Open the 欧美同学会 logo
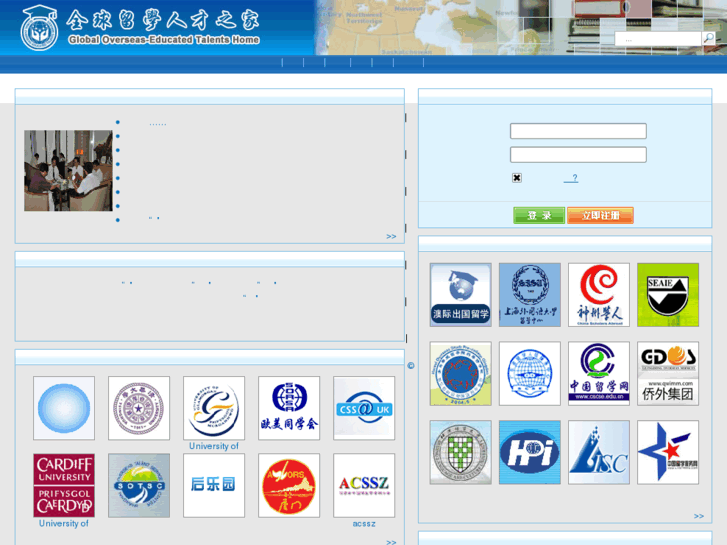Image resolution: width=727 pixels, height=545 pixels. (289, 408)
